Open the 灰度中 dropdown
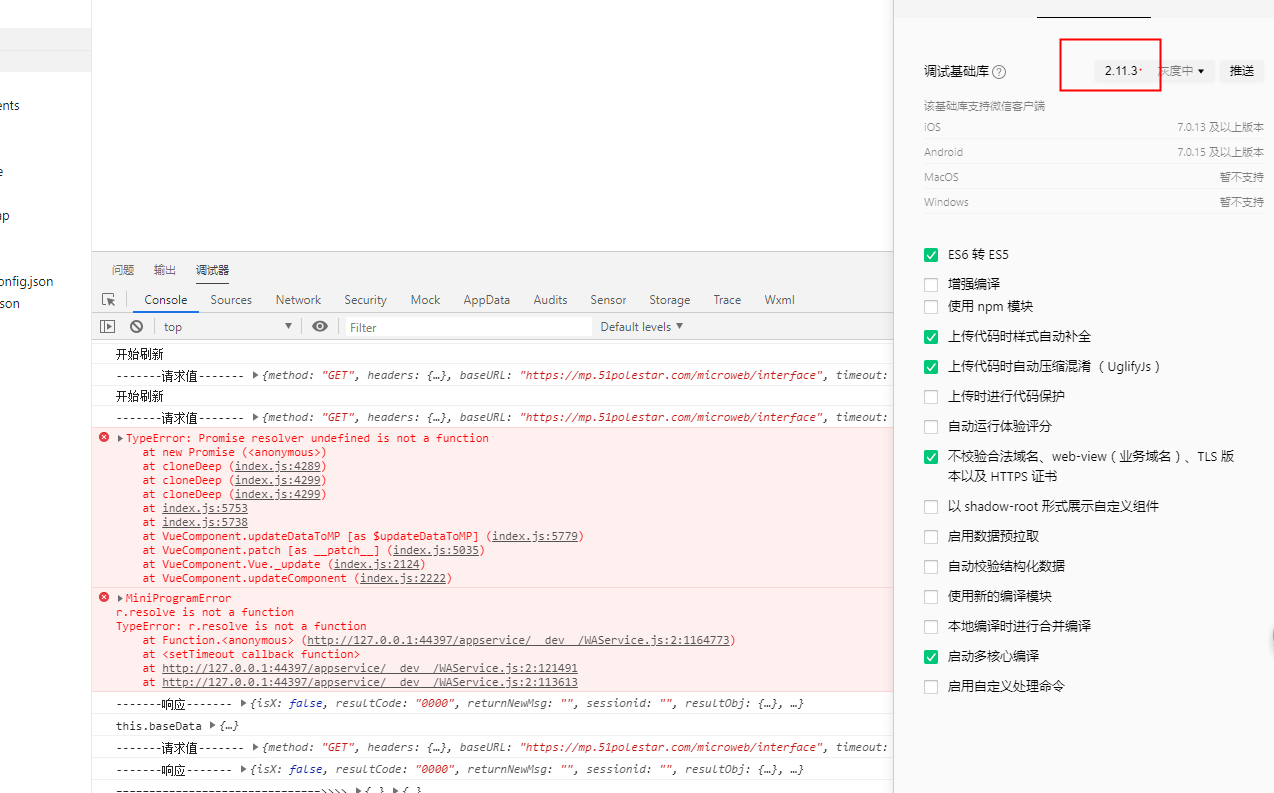The height and width of the screenshot is (793, 1274). [1181, 71]
